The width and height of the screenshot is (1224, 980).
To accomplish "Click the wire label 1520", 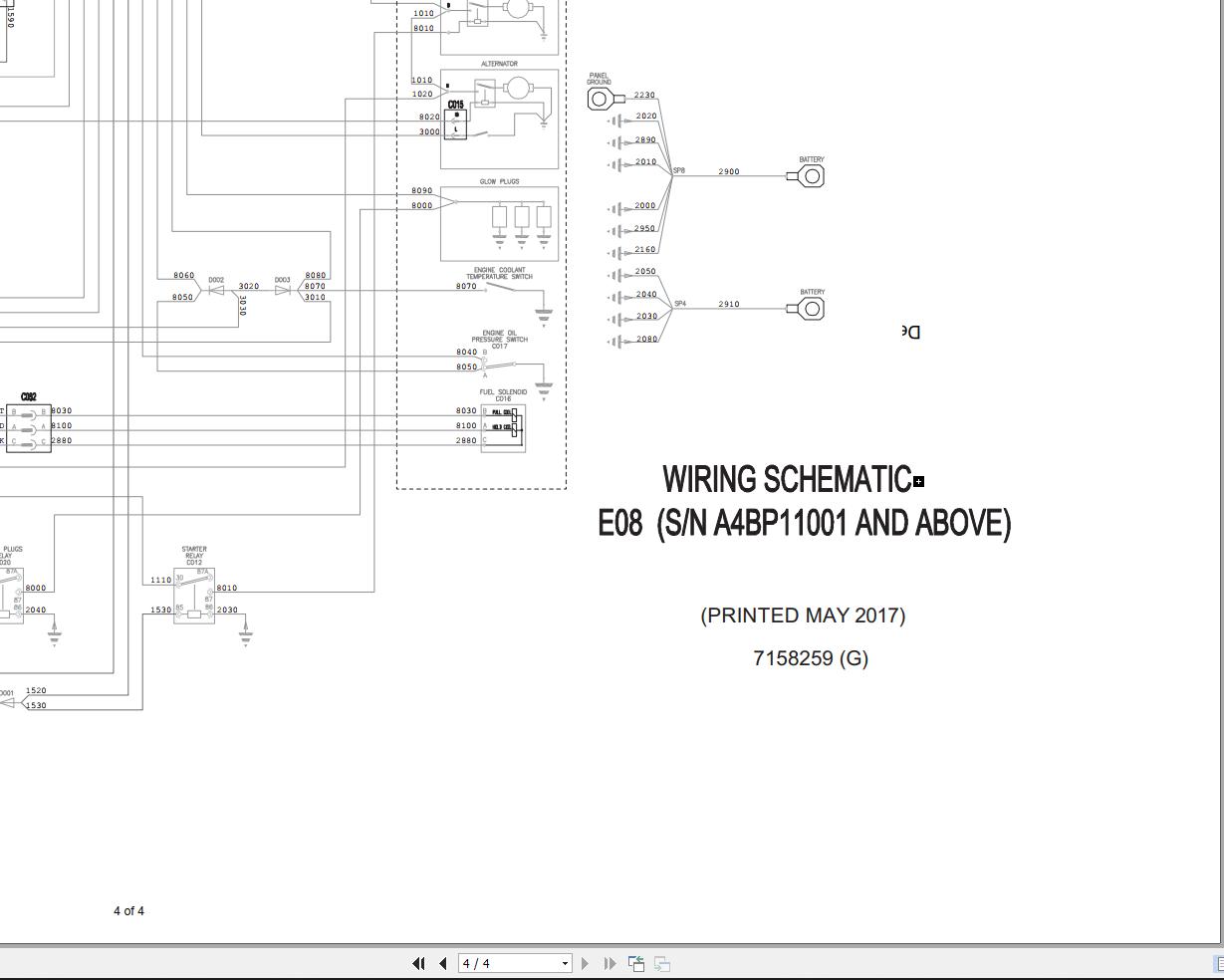I will (x=36, y=690).
